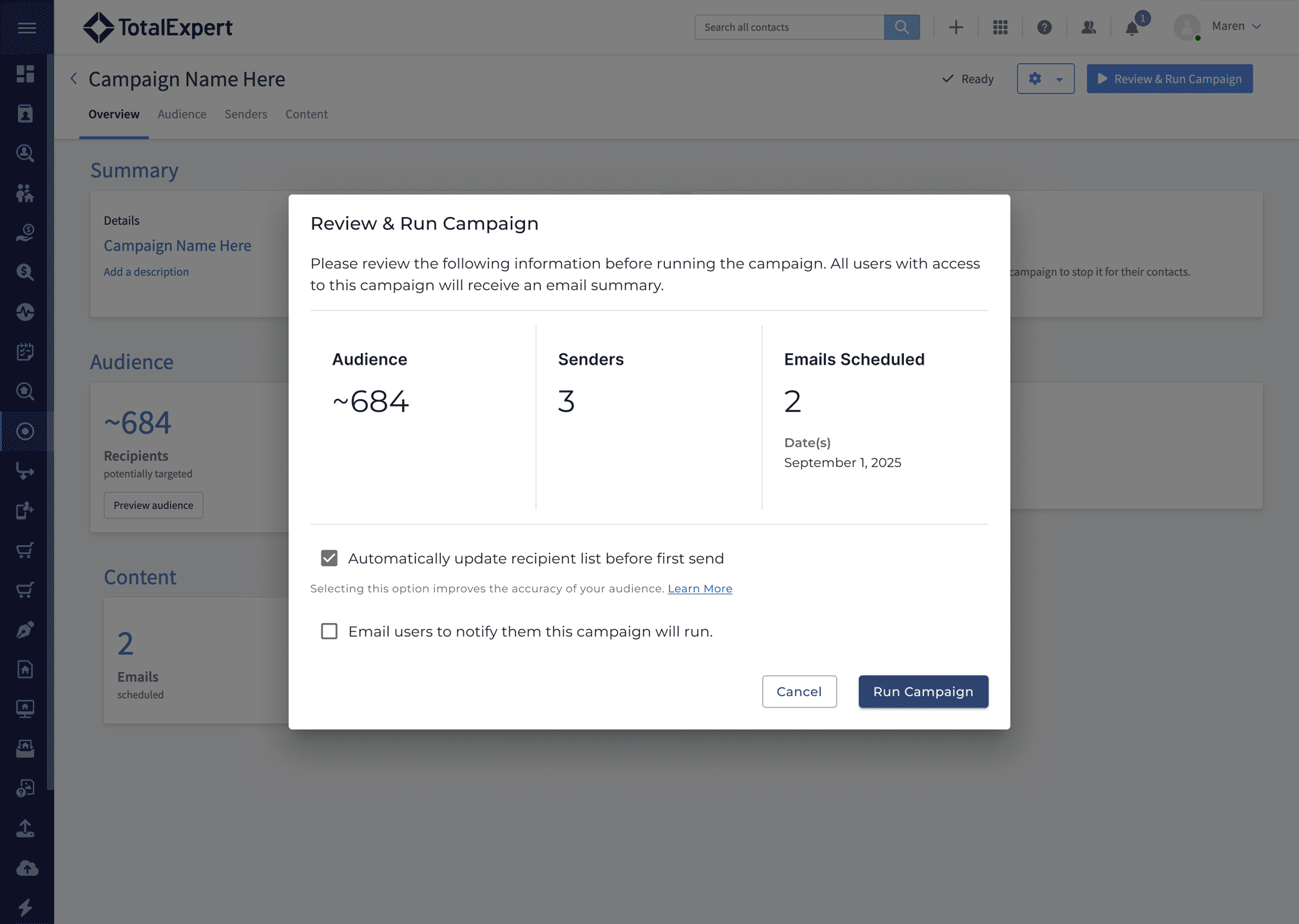Click the help question mark icon
Screen dimensions: 1299x924
pyautogui.click(x=1044, y=27)
